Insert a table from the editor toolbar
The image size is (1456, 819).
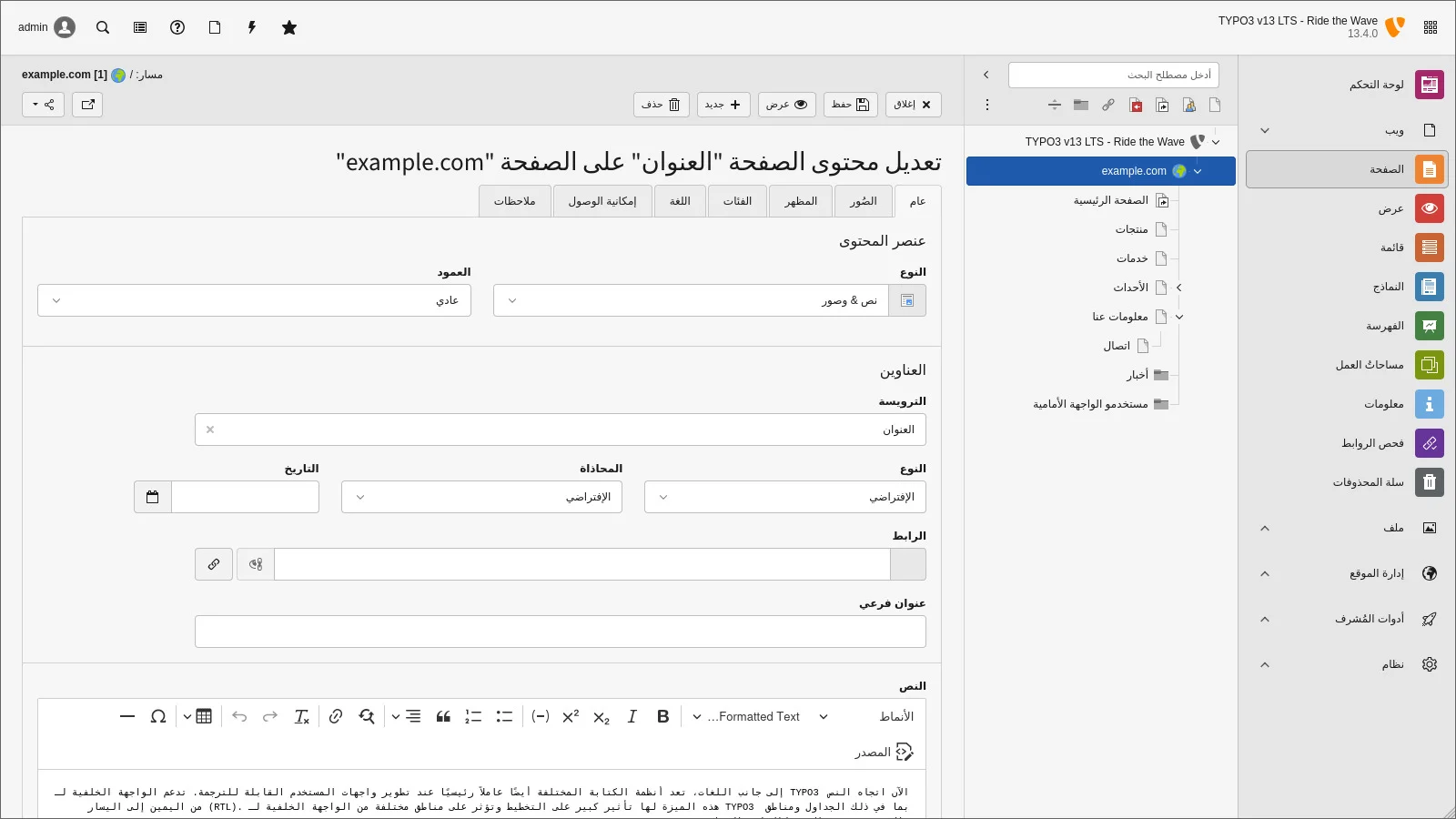203,717
